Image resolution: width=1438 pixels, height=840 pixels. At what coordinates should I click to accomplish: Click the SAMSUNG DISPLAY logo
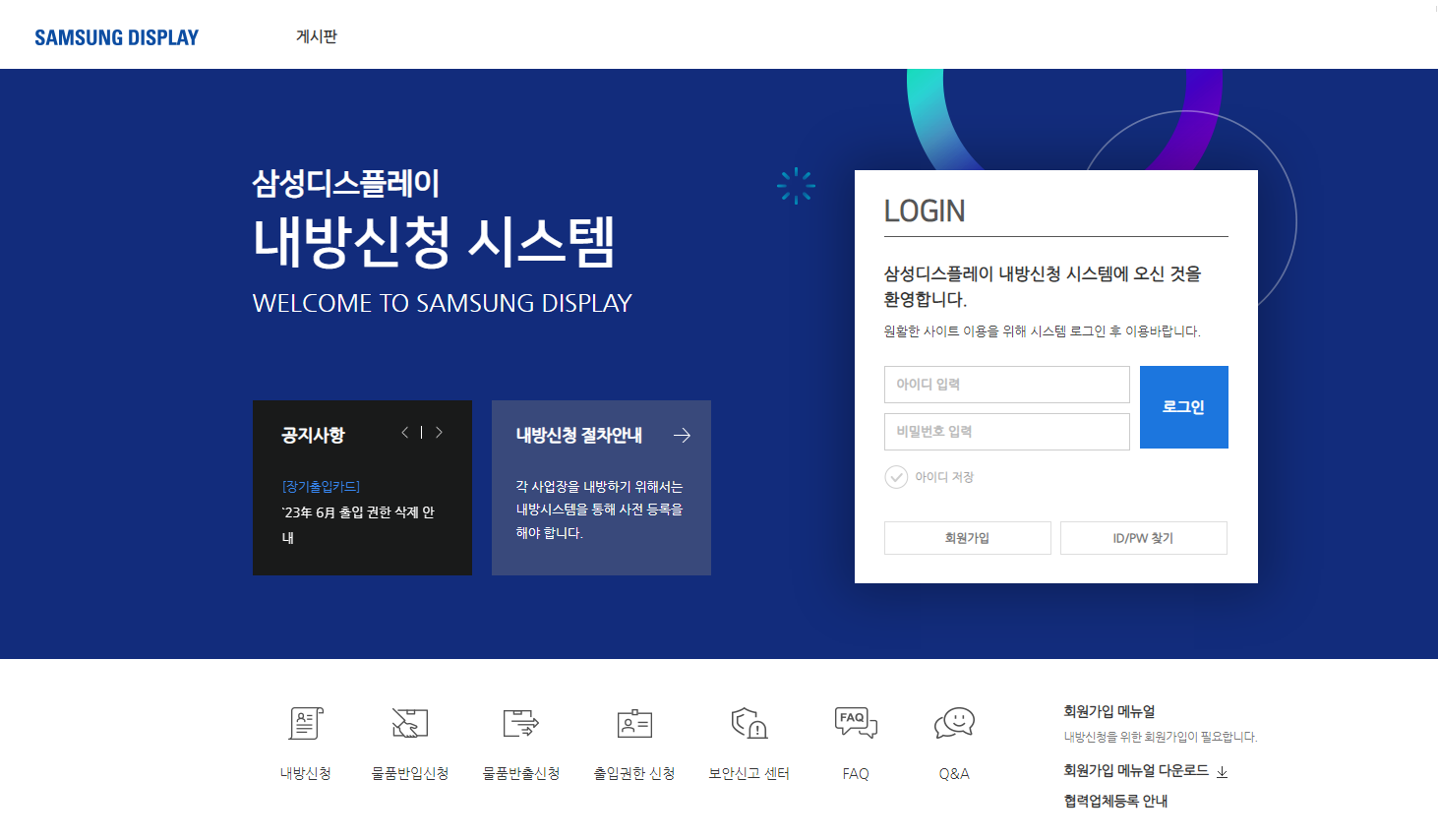[115, 35]
